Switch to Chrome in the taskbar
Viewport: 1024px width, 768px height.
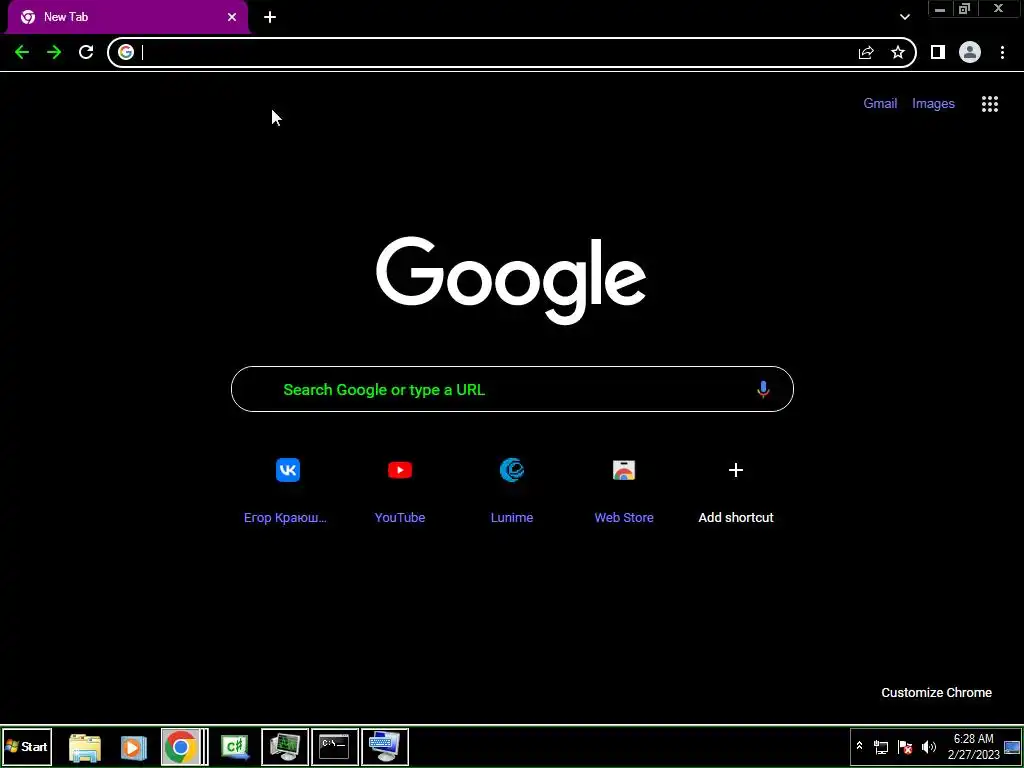coord(181,747)
